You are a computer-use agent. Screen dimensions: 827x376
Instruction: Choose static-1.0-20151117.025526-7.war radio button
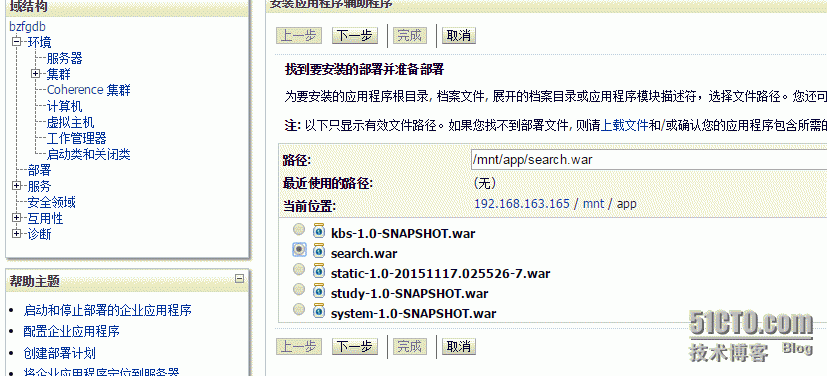click(299, 269)
